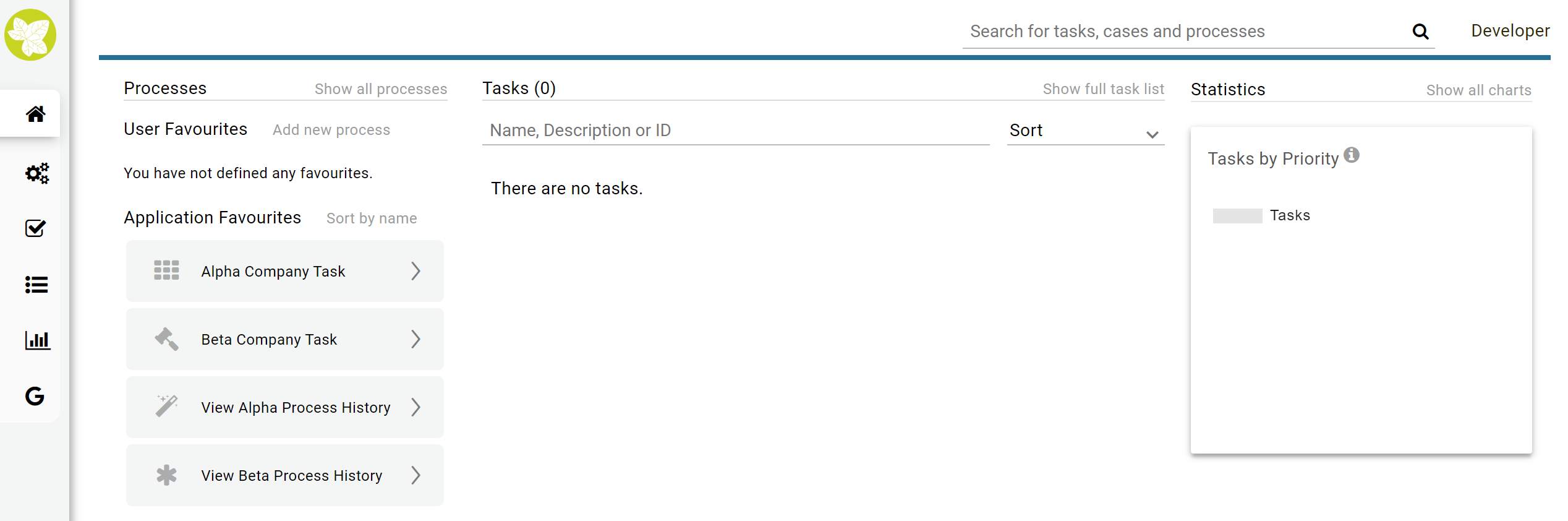
Task: Click the Tasks by Priority info icon
Action: tap(1352, 155)
